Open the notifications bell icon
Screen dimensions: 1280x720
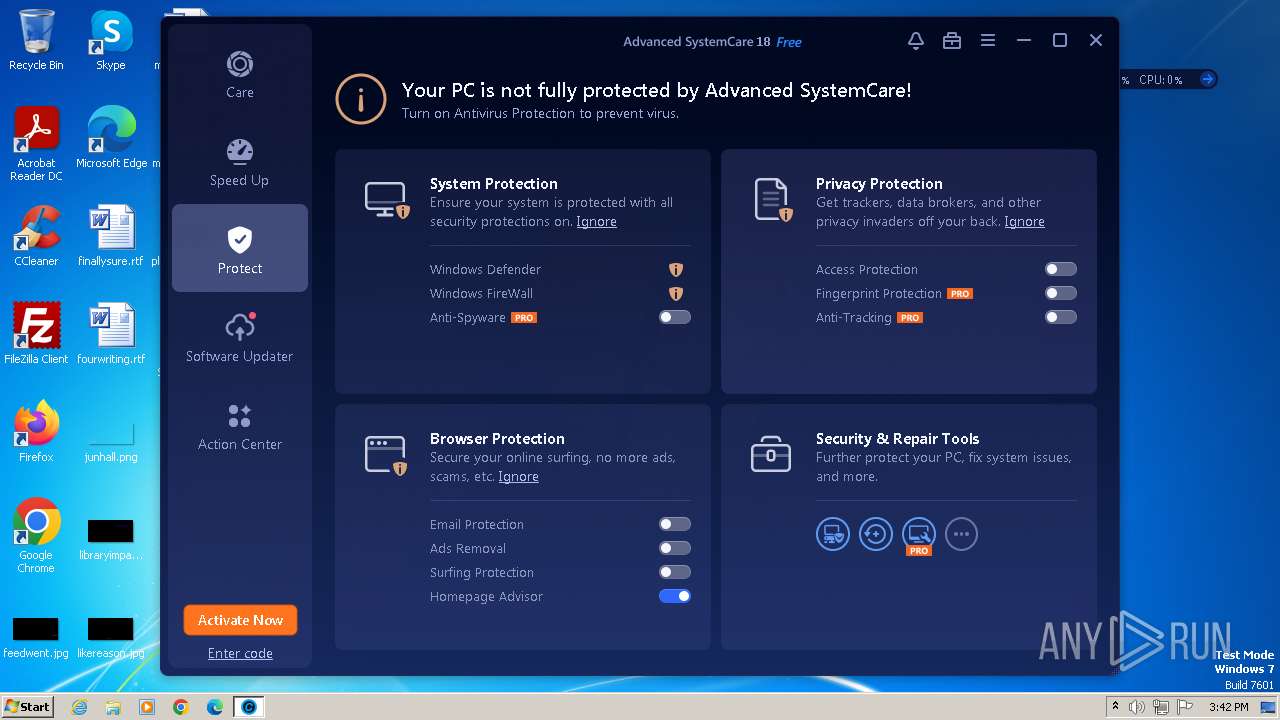coord(915,40)
